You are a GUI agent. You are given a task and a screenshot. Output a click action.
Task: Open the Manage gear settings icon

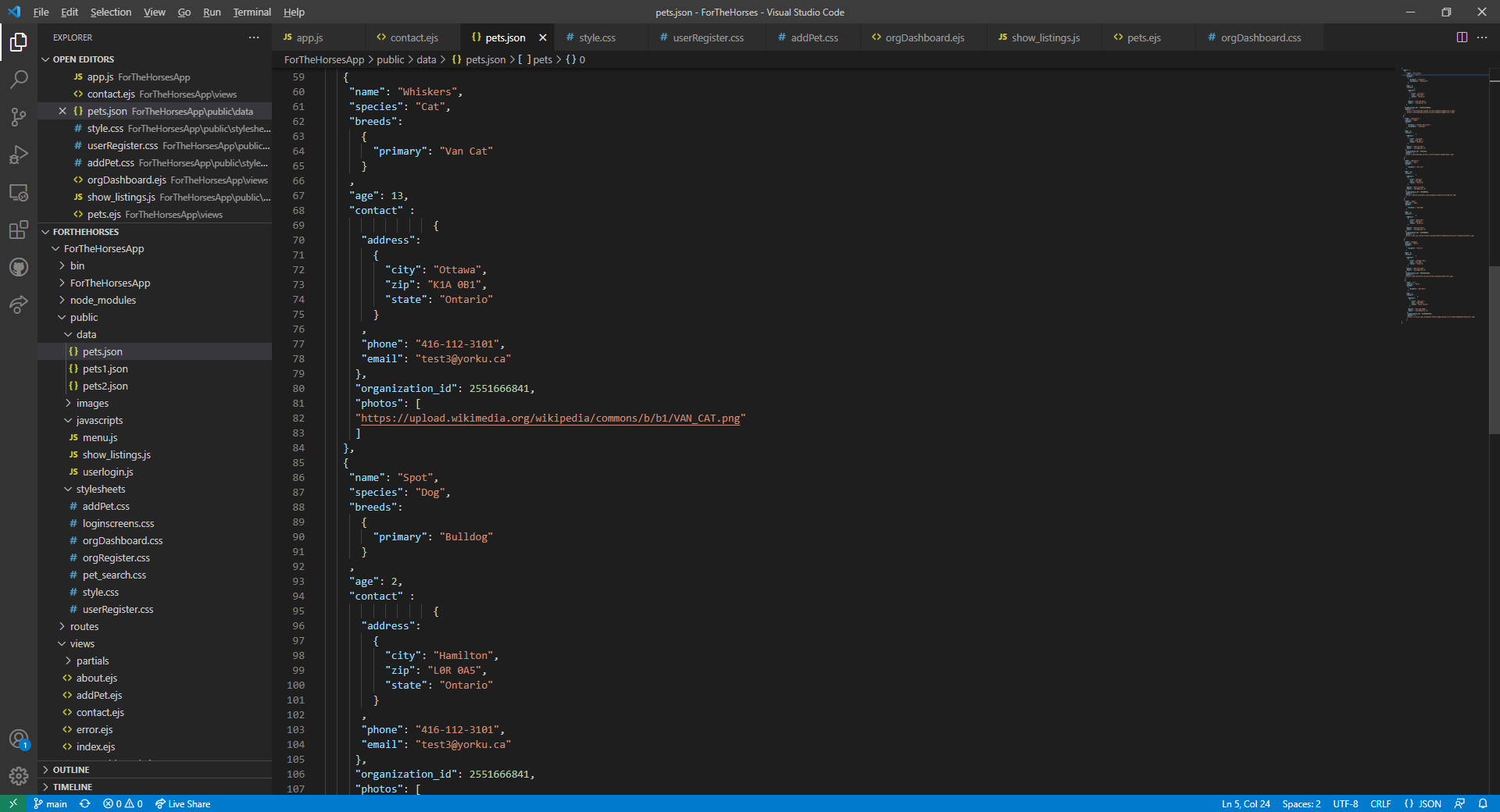19,775
